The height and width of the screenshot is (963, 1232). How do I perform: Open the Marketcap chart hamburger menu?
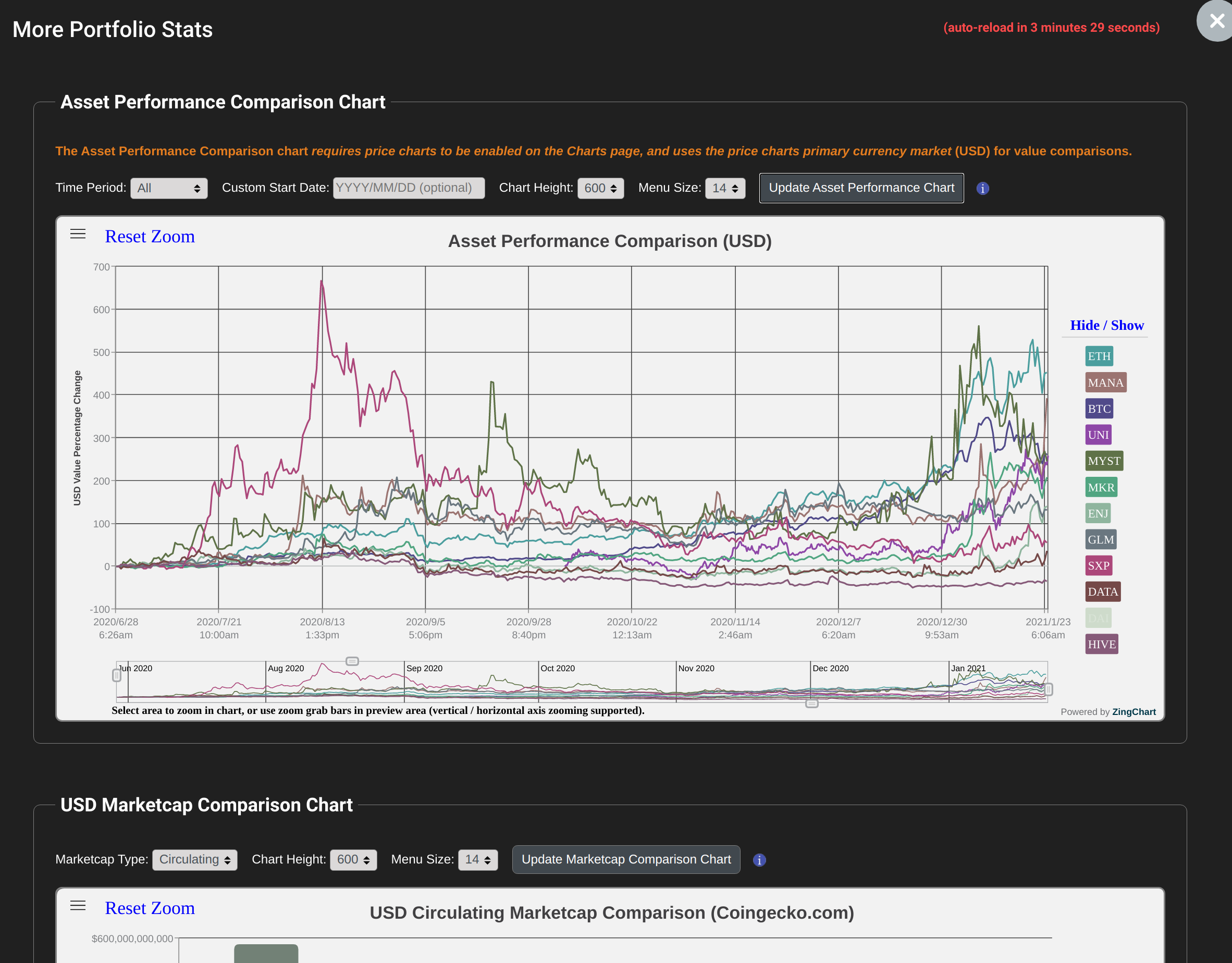[78, 906]
